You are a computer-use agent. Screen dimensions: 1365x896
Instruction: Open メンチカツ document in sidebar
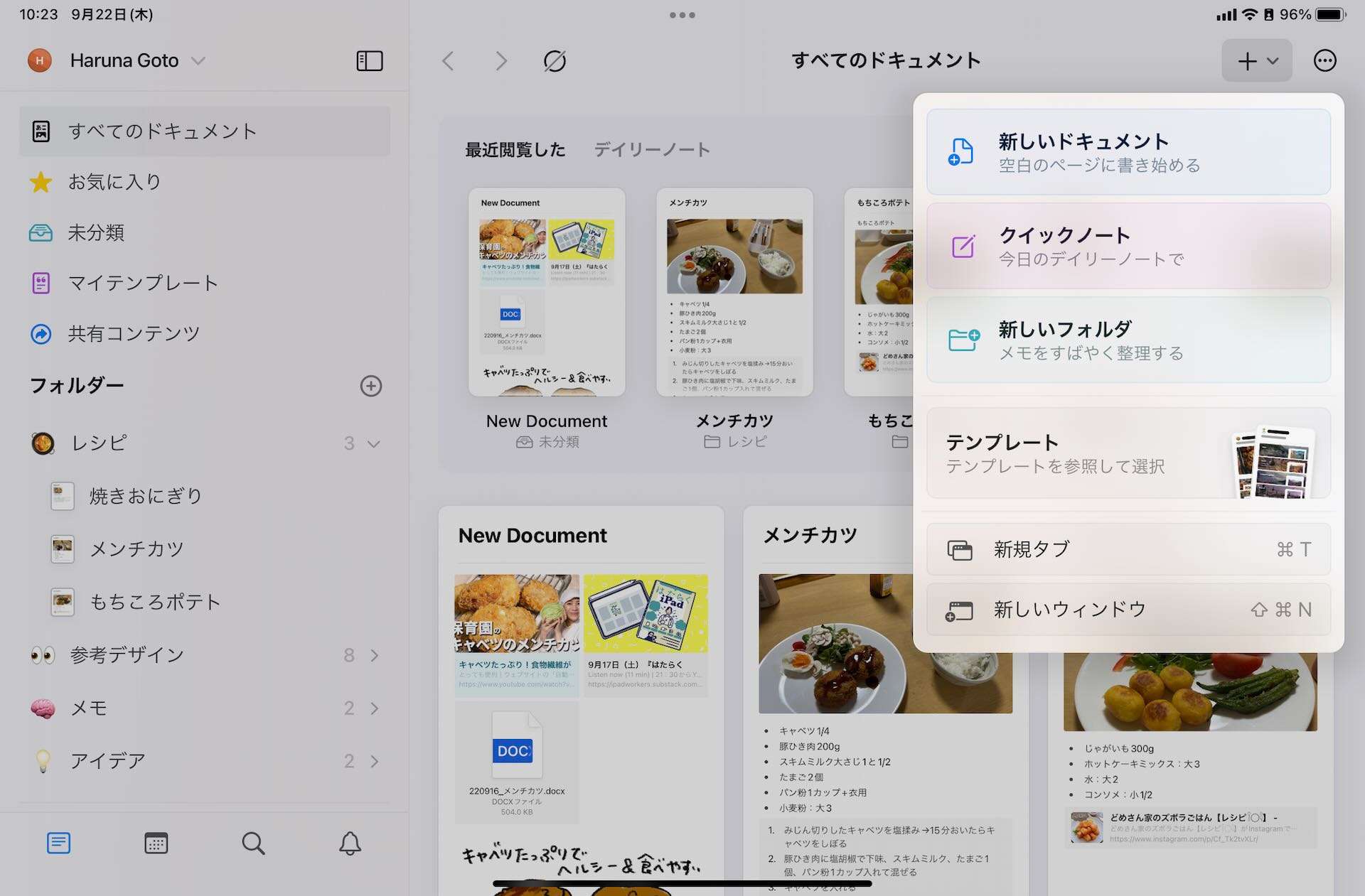(x=205, y=549)
